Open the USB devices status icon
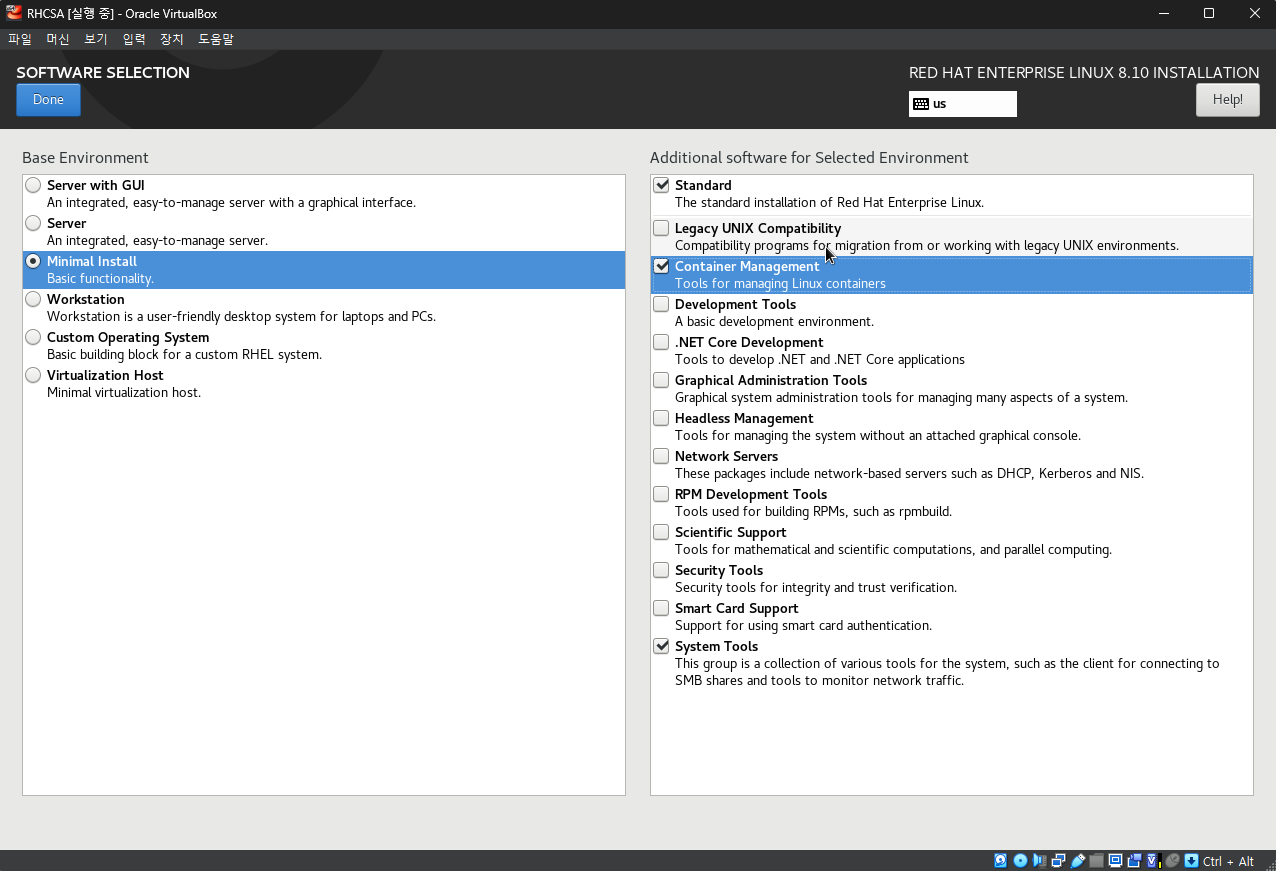Image resolution: width=1276 pixels, height=871 pixels. coord(1078,861)
